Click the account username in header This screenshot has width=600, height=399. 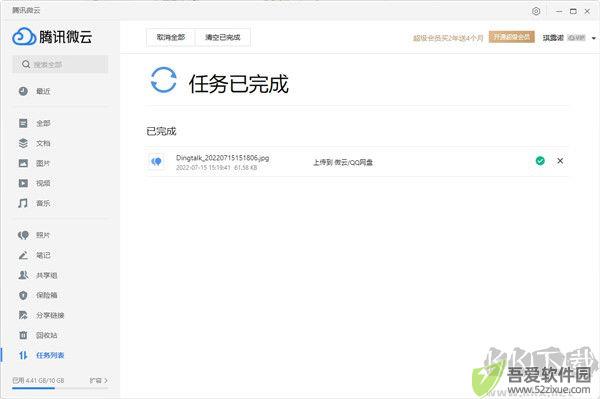pos(553,37)
